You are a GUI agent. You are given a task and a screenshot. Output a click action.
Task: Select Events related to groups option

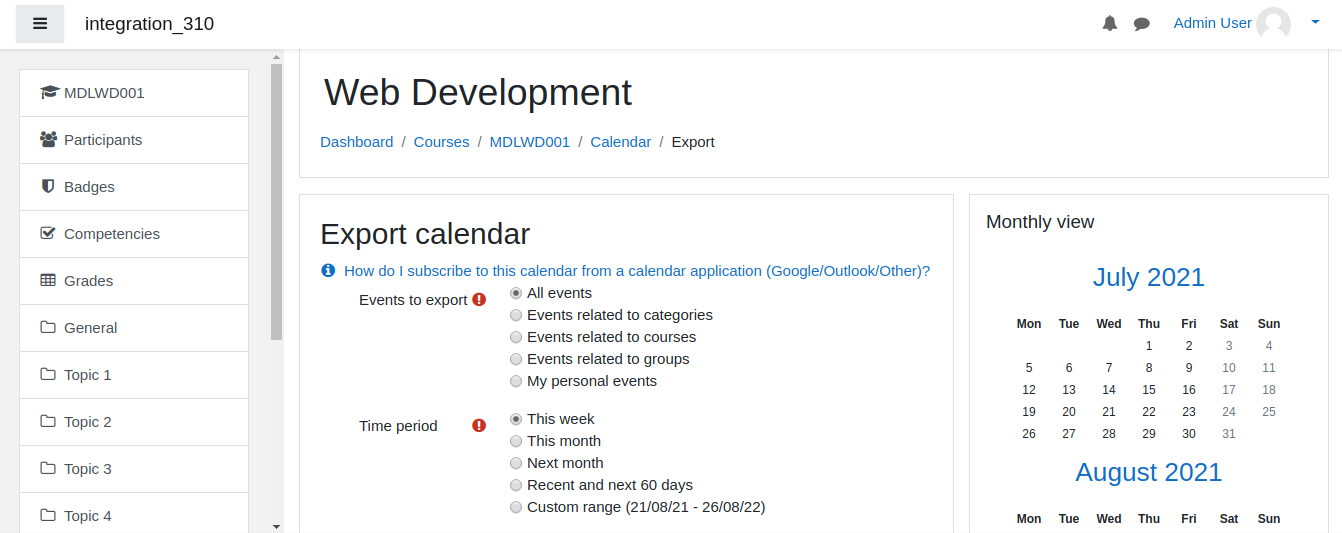tap(516, 359)
